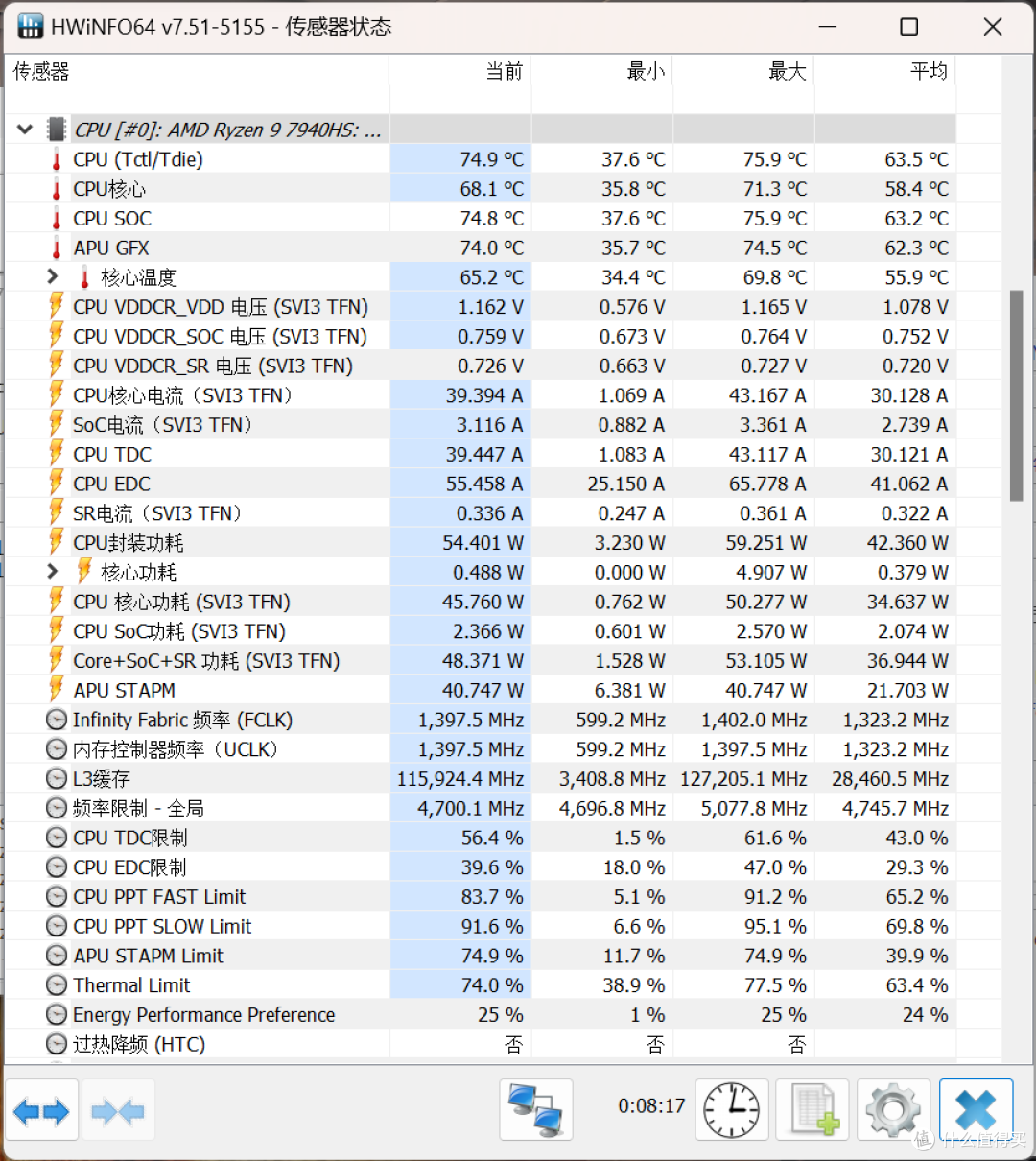Click clock icon beside L3缓存
The height and width of the screenshot is (1161, 1036).
(57, 778)
